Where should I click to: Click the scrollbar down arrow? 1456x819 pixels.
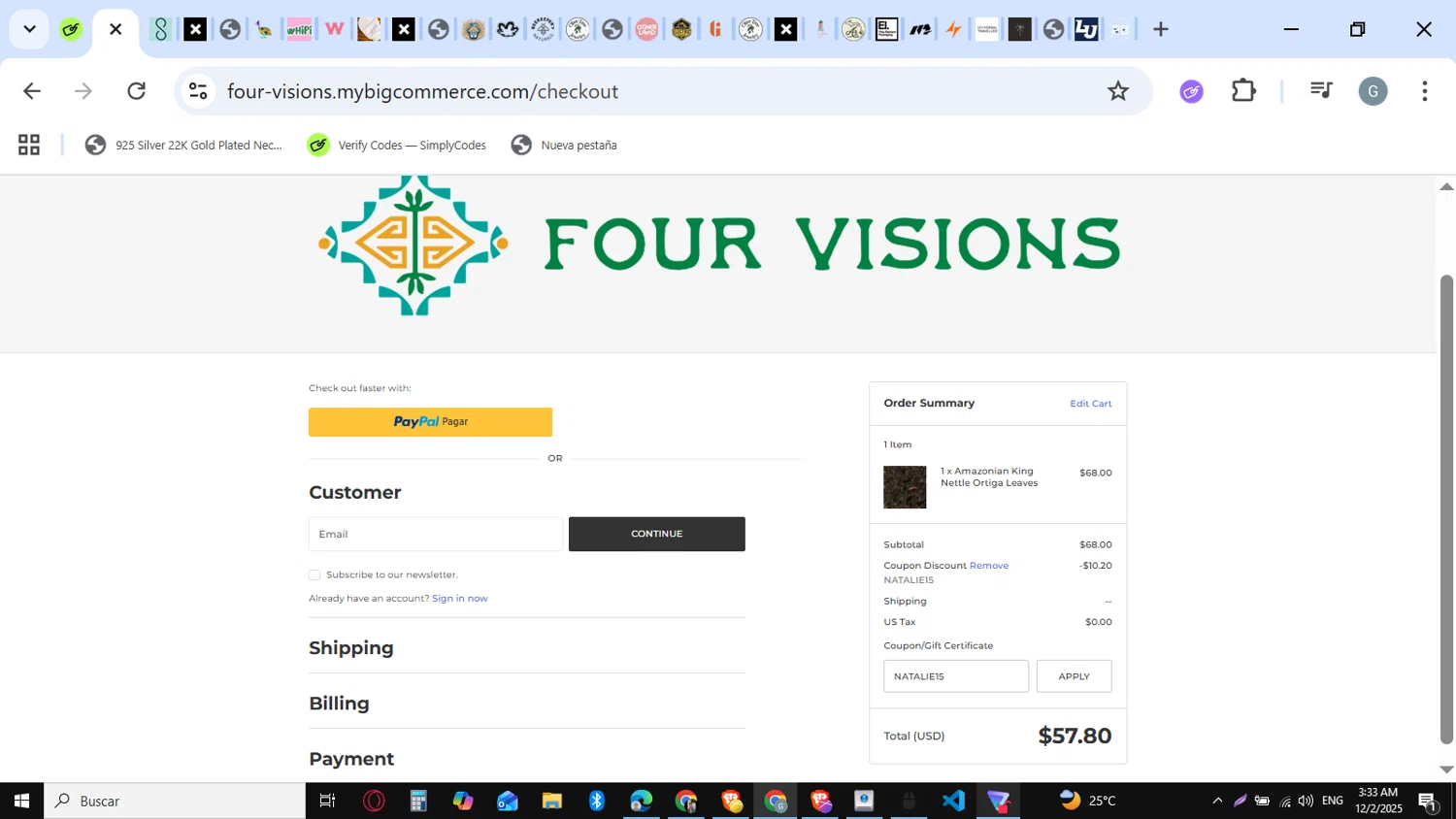(x=1446, y=770)
